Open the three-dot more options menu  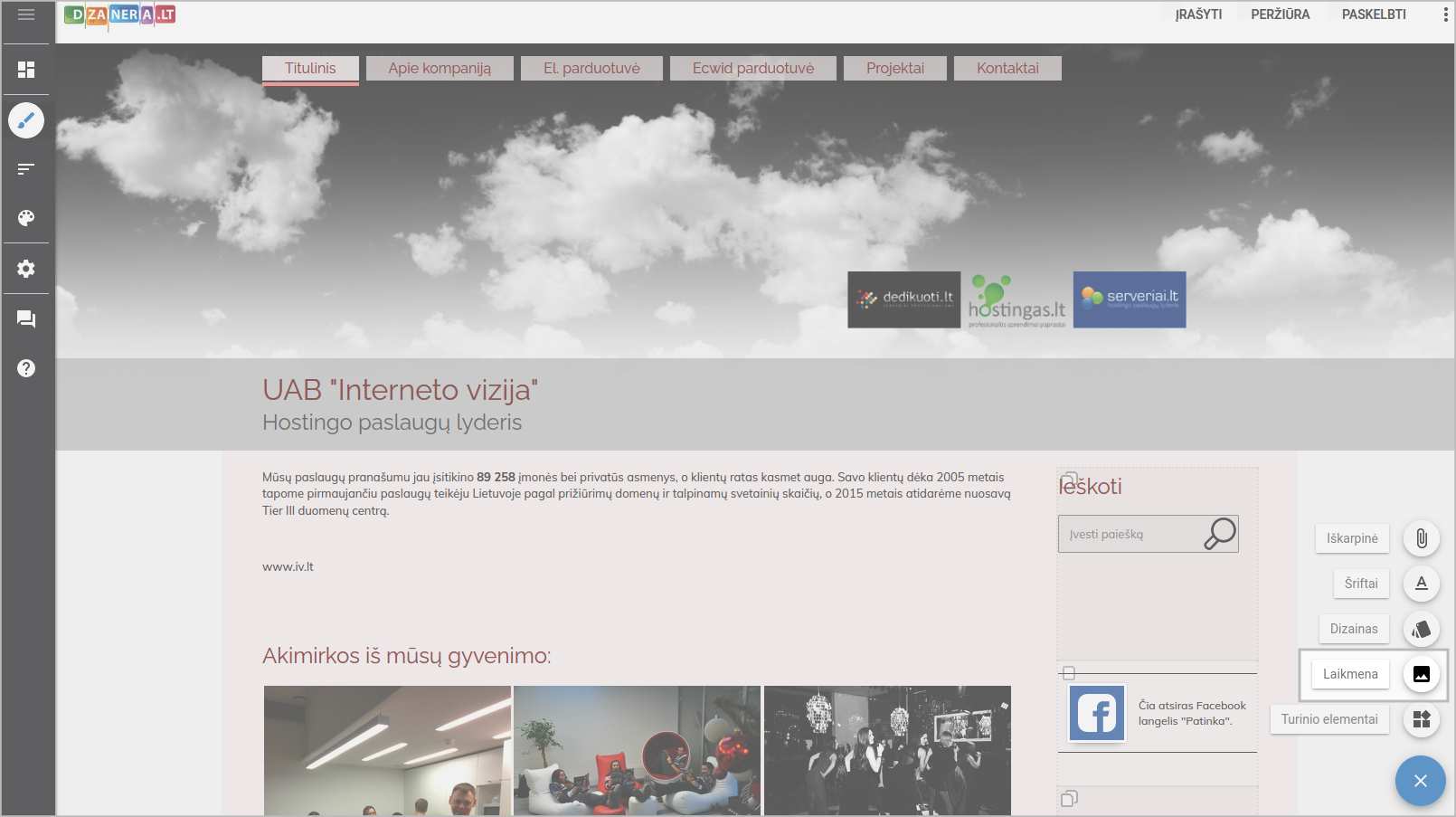[x=1445, y=14]
